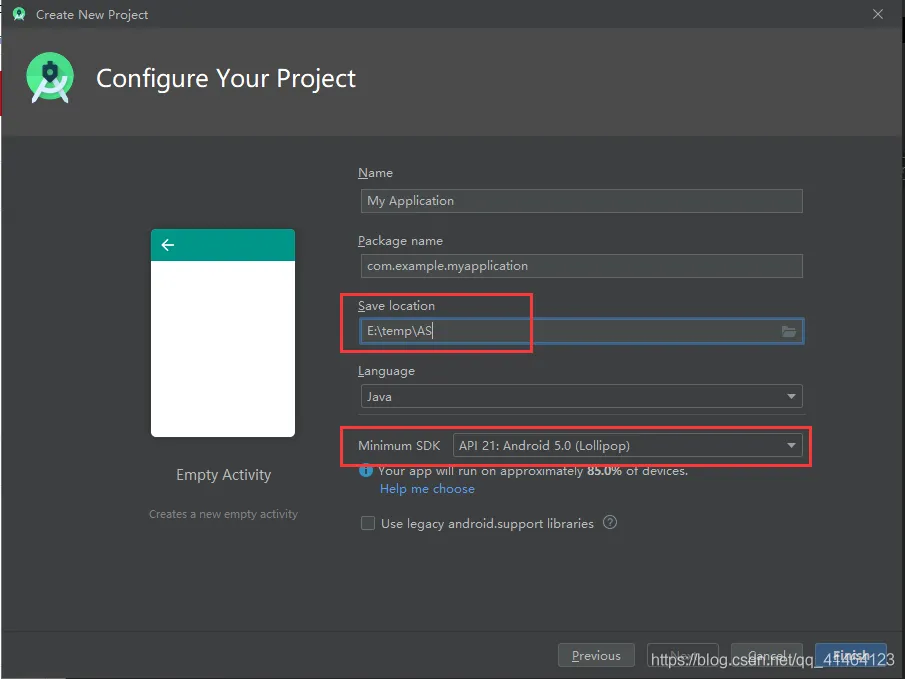Click the small Android Studio title bar icon
Image resolution: width=905 pixels, height=679 pixels.
coord(18,14)
